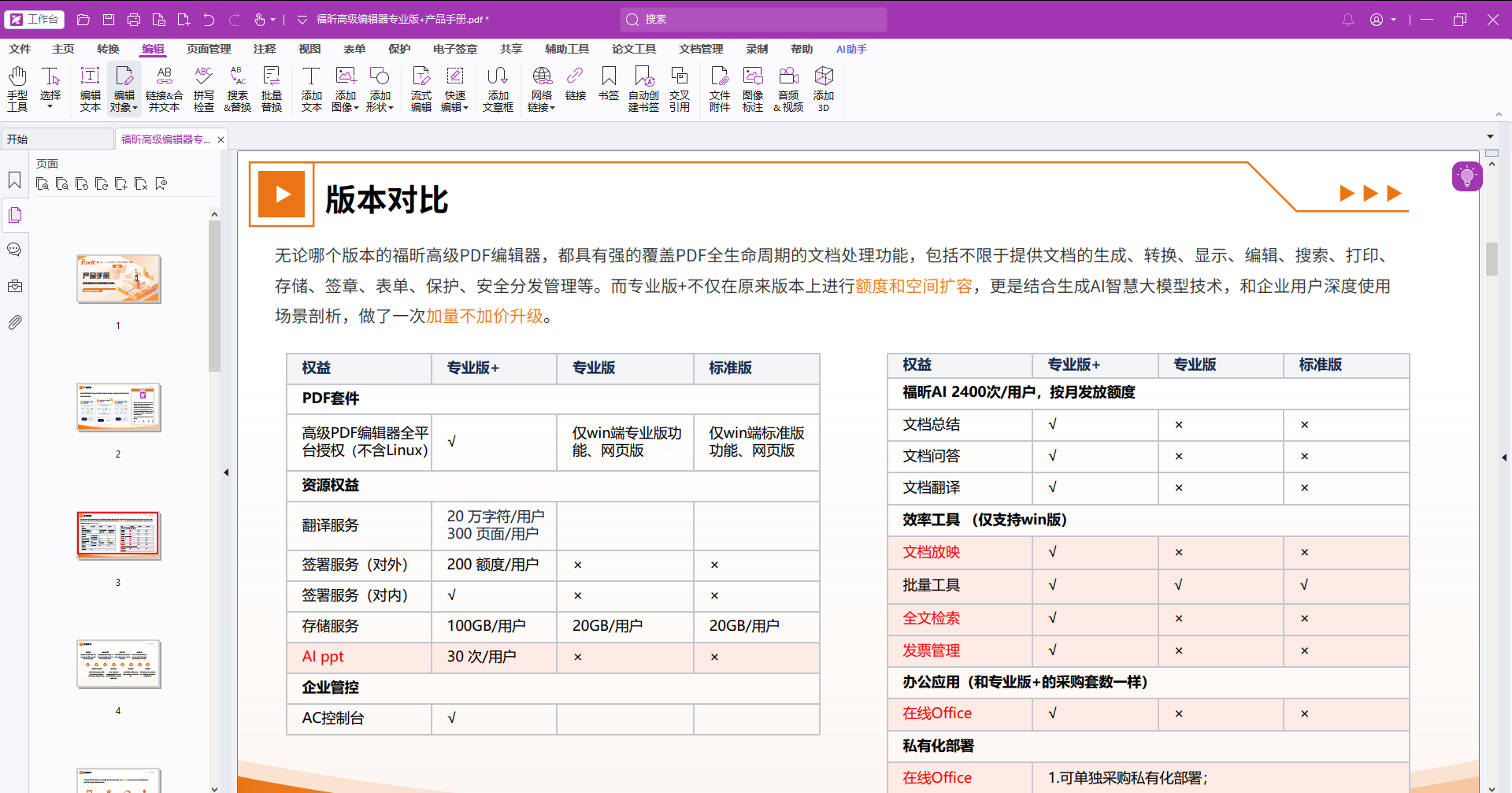The image size is (1512, 793).
Task: Expand the Quick Edit (快速编辑) dropdown
Action: tap(465, 108)
